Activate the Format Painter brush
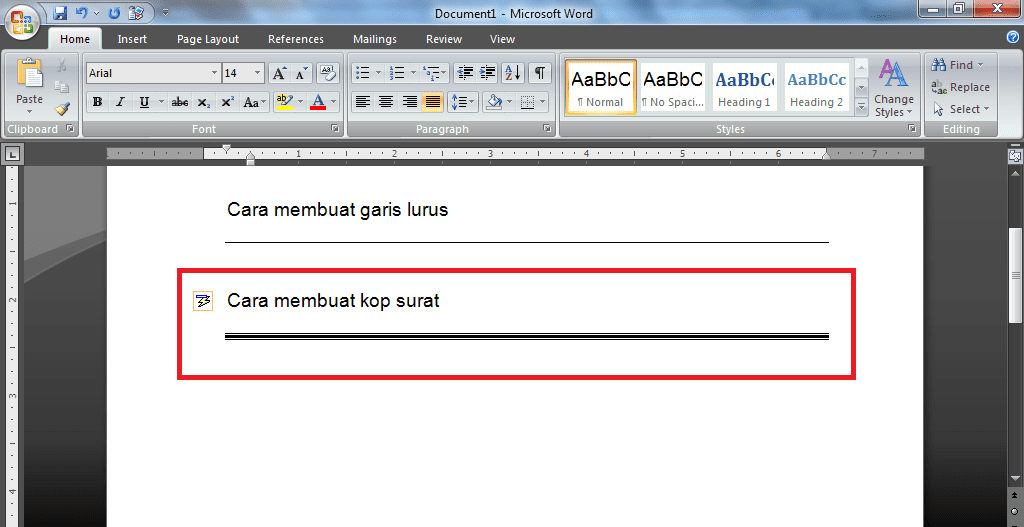This screenshot has width=1024, height=527. pyautogui.click(x=61, y=108)
